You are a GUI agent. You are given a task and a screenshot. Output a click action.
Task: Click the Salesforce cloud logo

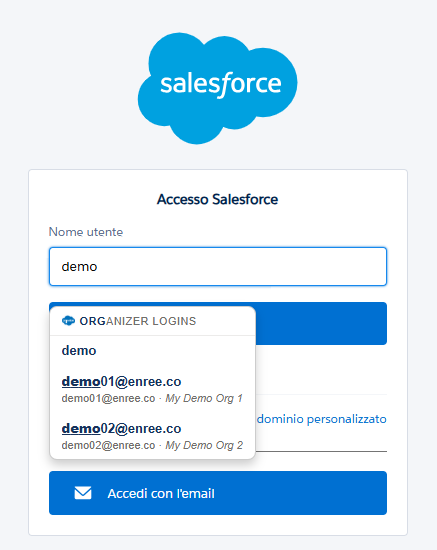tap(217, 88)
